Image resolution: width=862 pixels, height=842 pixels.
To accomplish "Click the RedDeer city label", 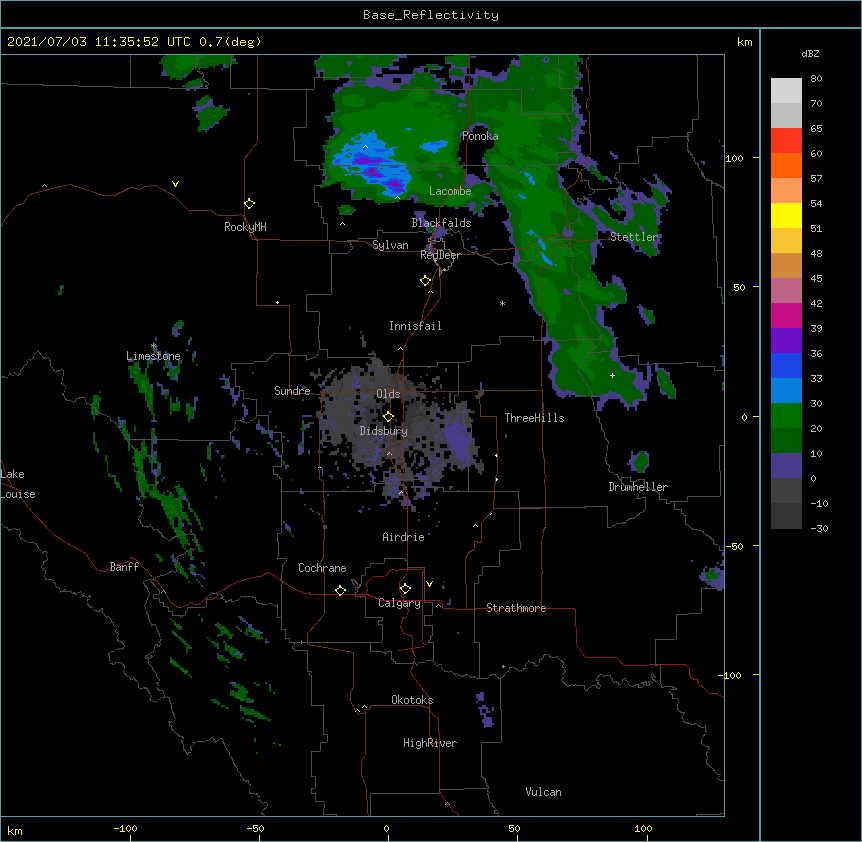I will coord(440,255).
